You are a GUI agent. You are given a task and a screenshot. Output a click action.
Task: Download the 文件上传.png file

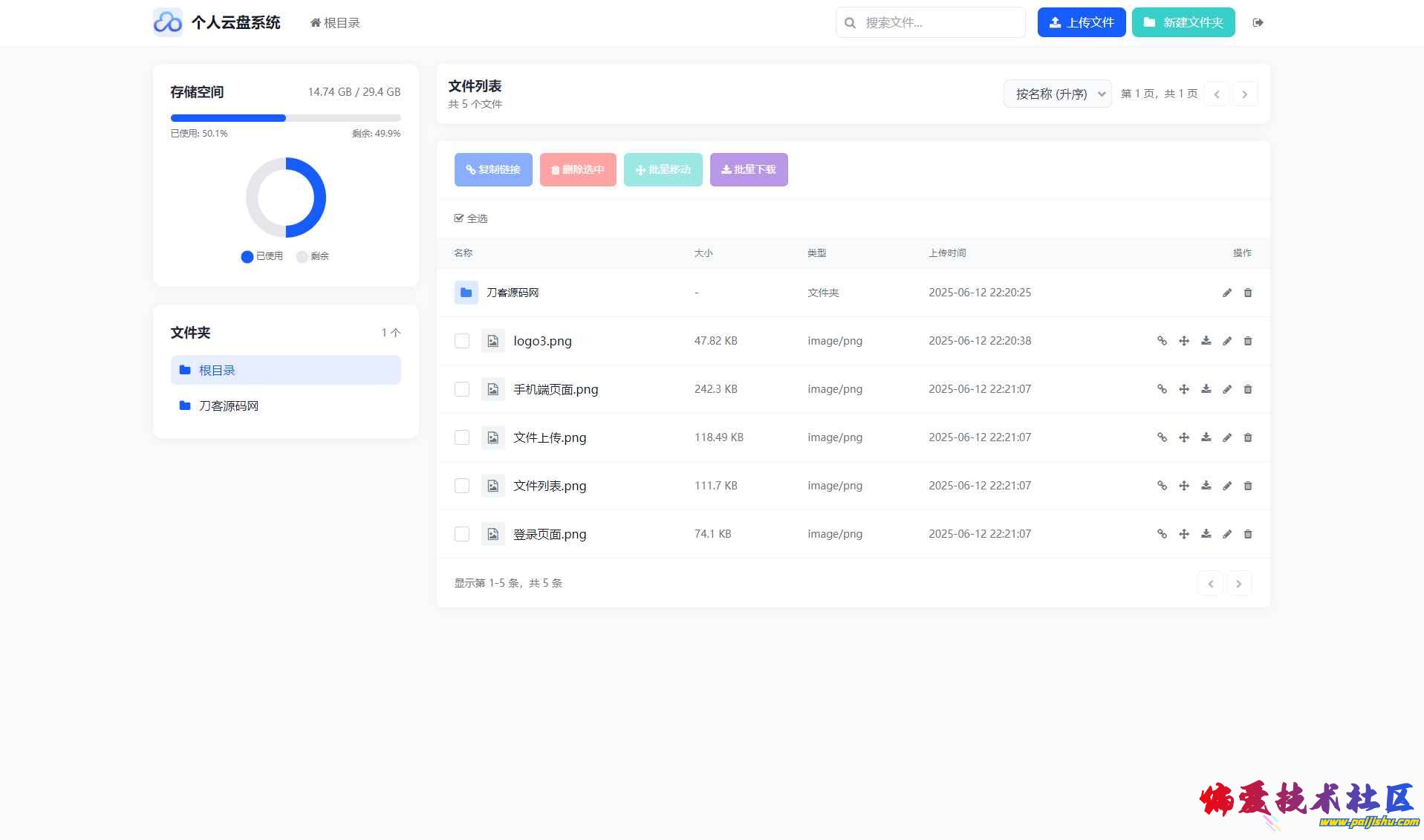point(1206,437)
